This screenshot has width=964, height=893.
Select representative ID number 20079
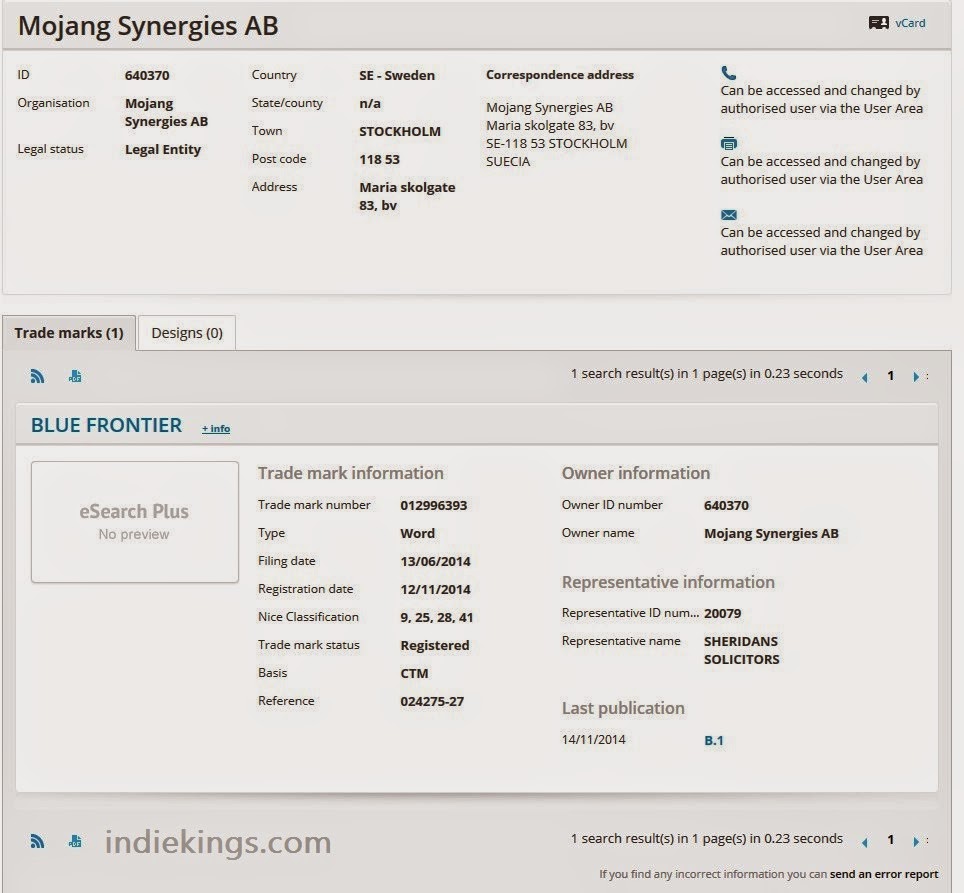point(722,613)
